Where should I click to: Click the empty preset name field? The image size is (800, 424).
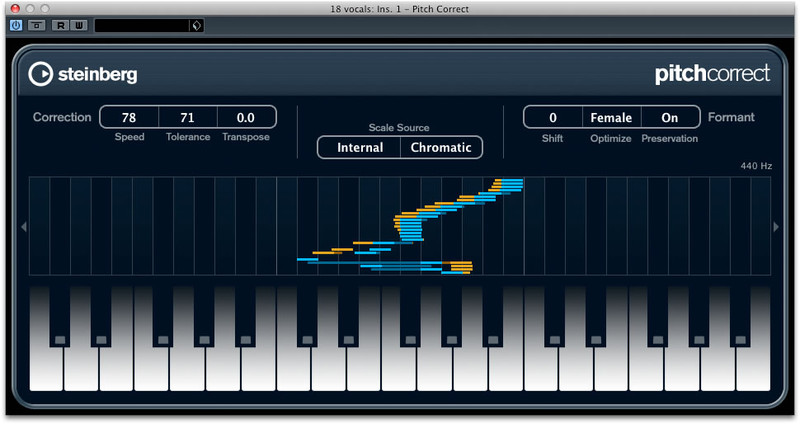(142, 26)
